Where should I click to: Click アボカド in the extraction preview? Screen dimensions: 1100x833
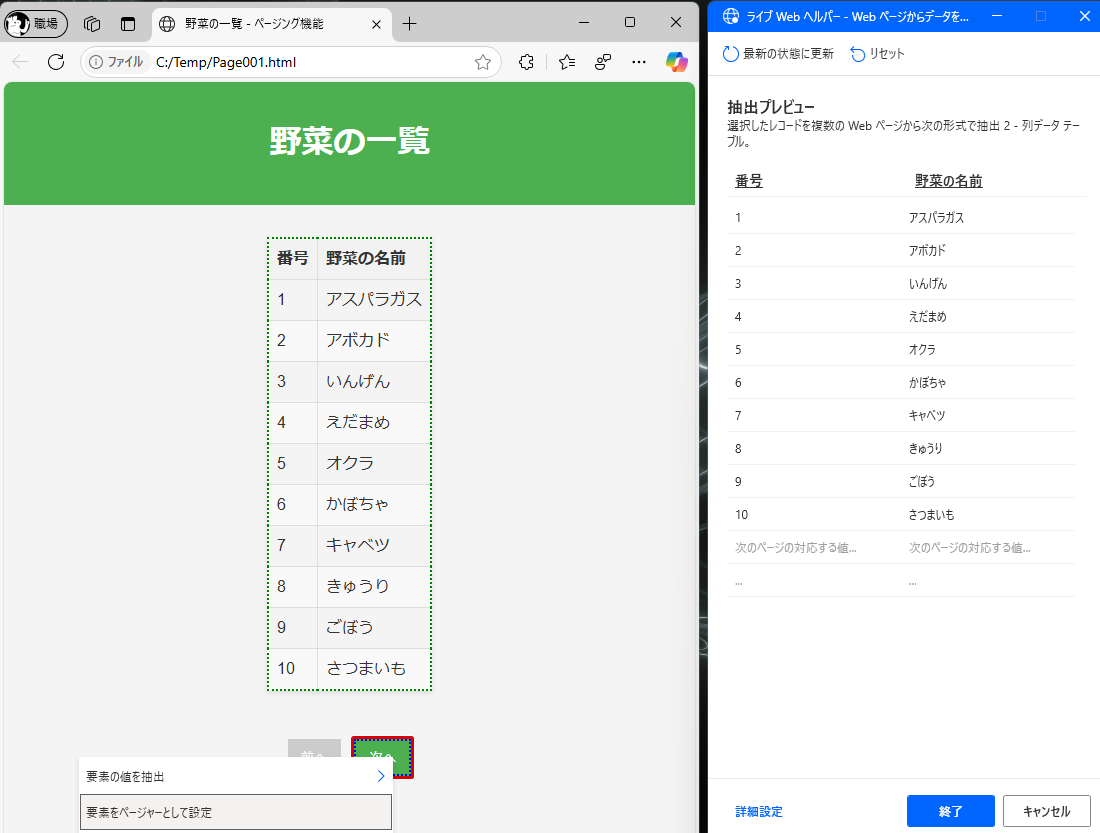click(x=927, y=251)
